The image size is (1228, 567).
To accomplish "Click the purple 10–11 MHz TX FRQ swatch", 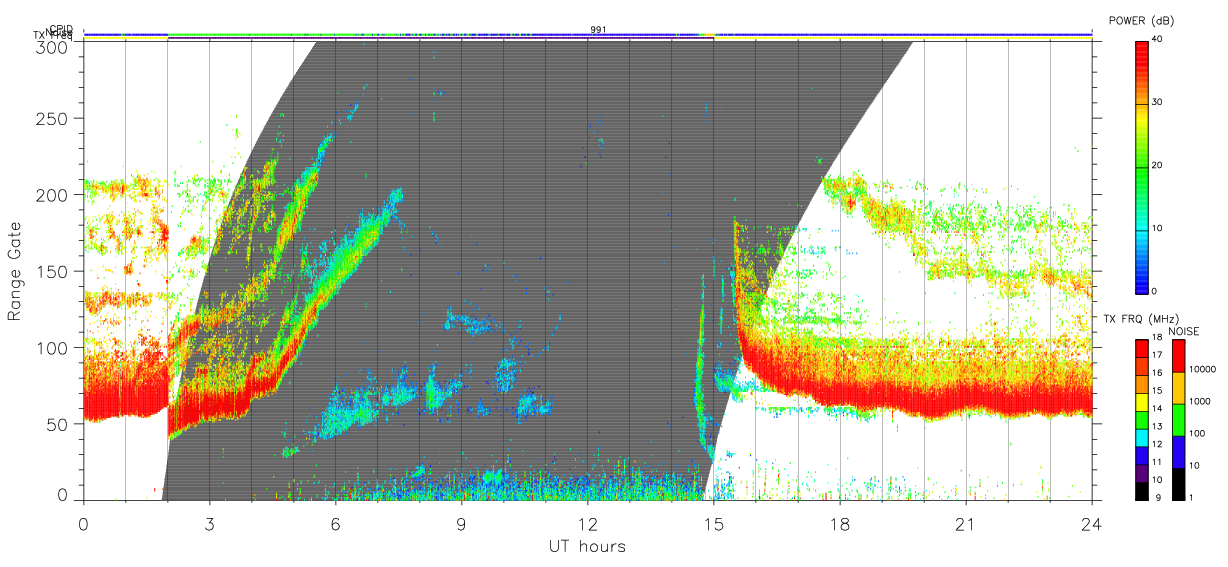I will [x=1141, y=473].
